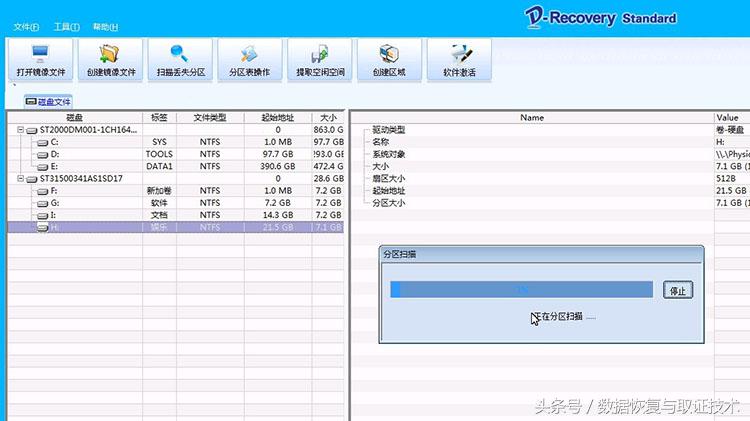750x421 pixels.
Task: Click the 390.6 GB start address cell
Action: [x=278, y=166]
